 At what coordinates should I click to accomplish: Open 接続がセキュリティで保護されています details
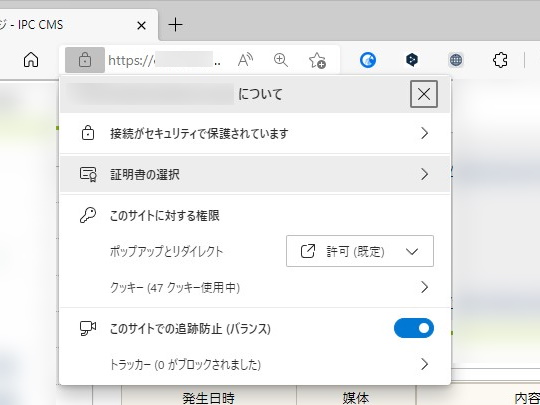click(255, 133)
